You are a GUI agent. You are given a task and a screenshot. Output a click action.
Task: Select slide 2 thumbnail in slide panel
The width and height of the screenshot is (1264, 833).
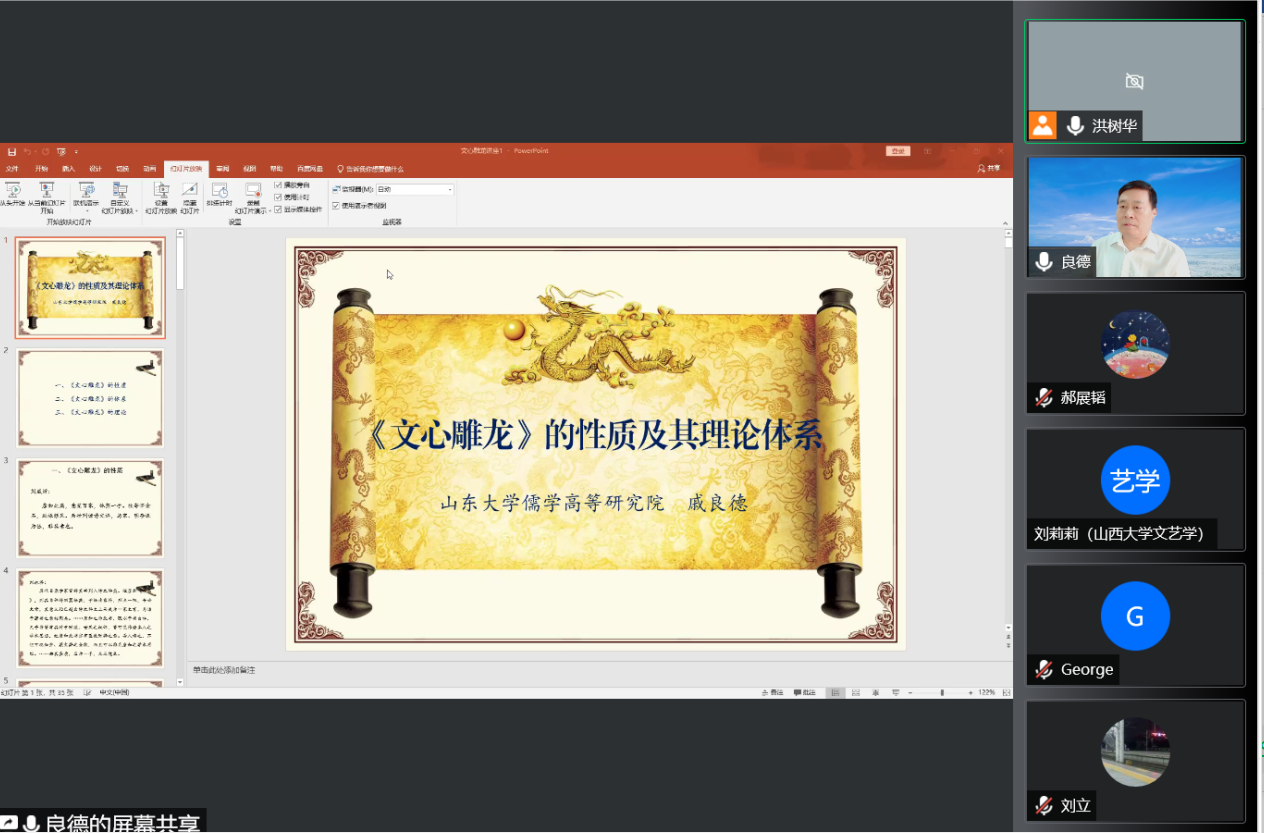(91, 397)
